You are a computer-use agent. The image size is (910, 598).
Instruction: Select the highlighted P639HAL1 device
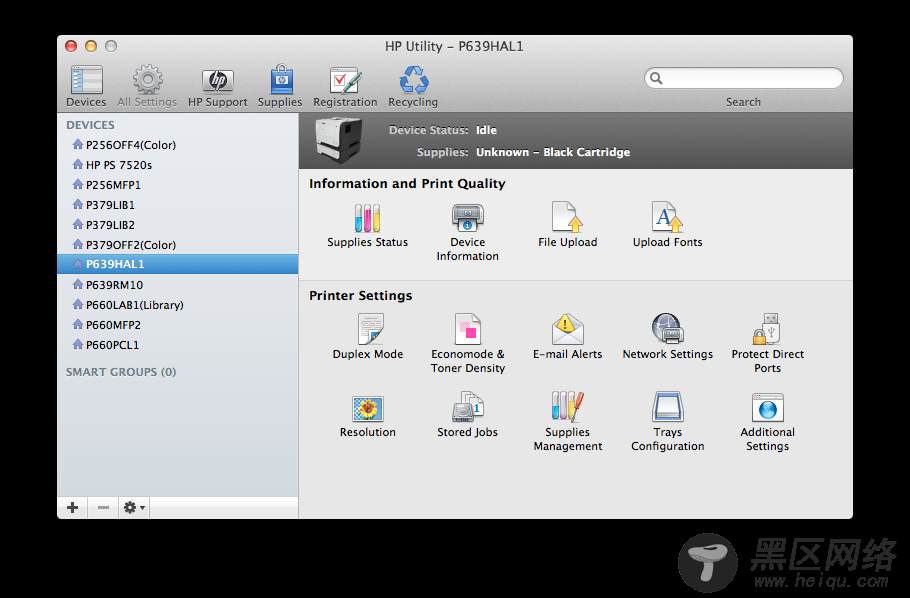pos(178,264)
